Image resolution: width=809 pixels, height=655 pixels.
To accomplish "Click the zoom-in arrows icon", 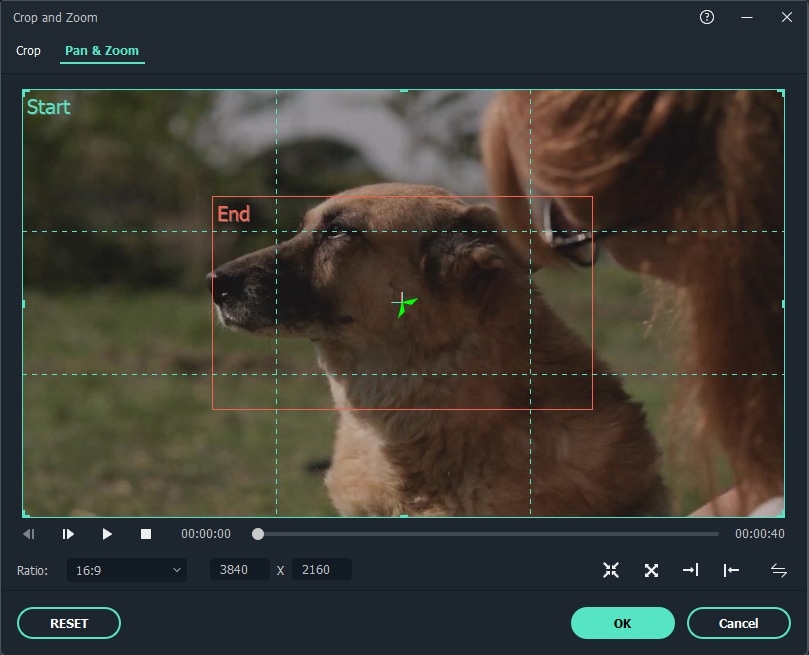I will 611,570.
